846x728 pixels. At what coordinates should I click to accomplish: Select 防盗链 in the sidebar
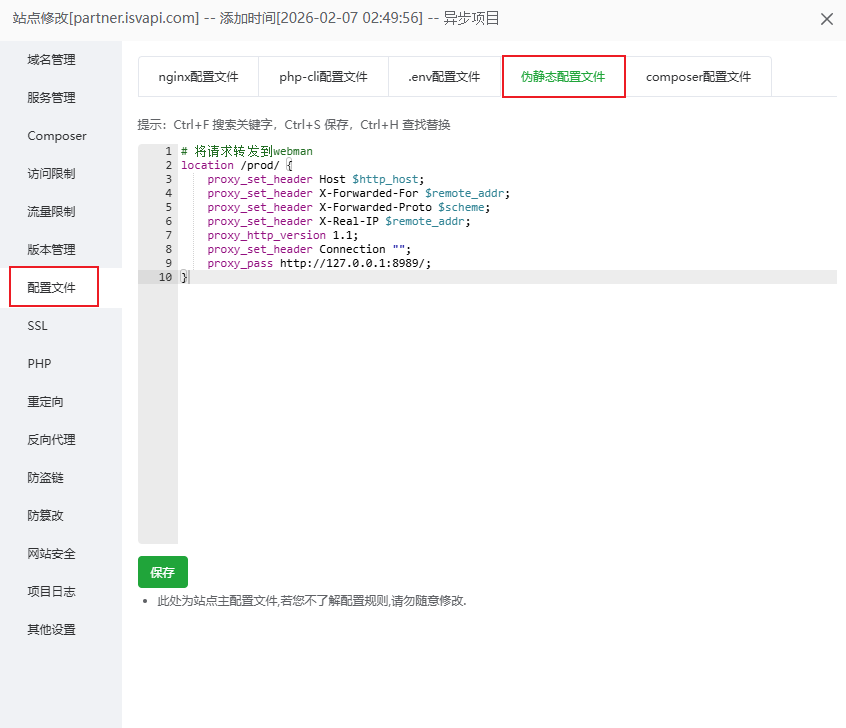tap(45, 478)
